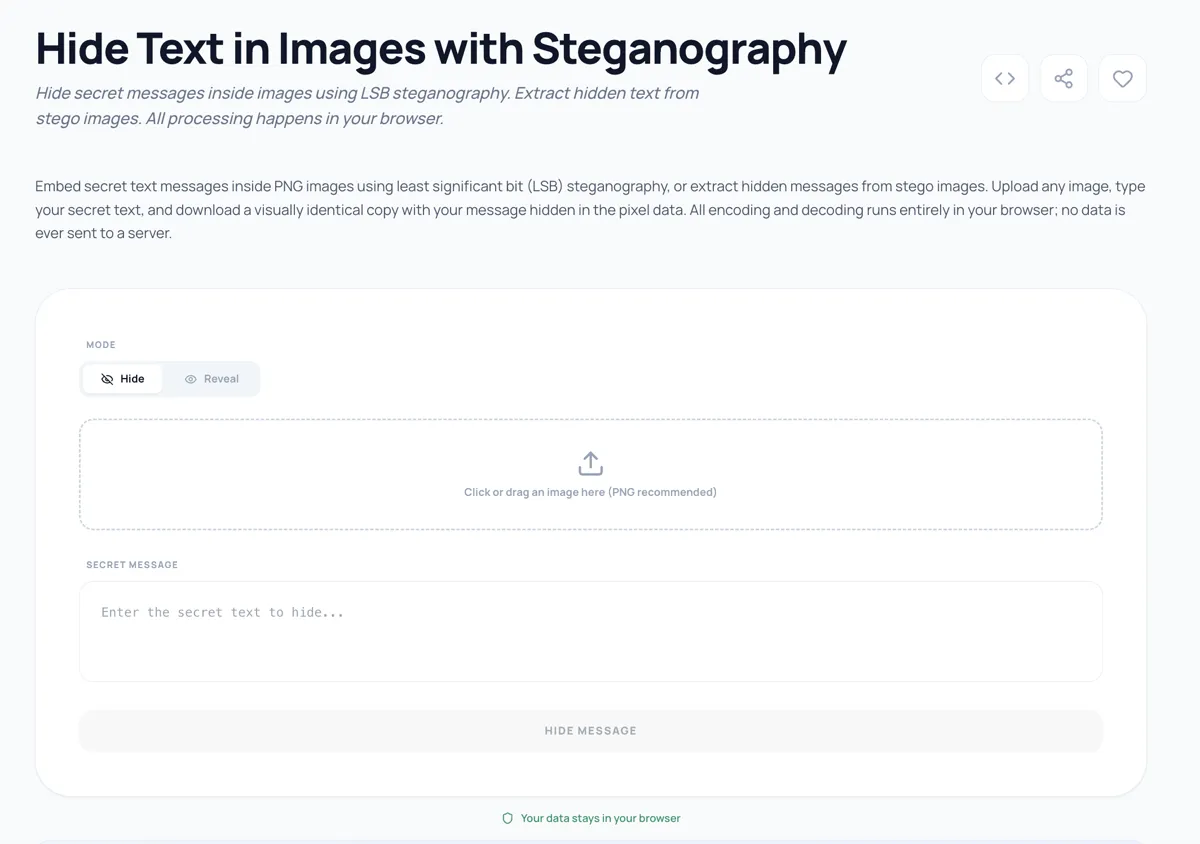1200x844 pixels.
Task: Click the upload arrow icon
Action: [x=590, y=464]
